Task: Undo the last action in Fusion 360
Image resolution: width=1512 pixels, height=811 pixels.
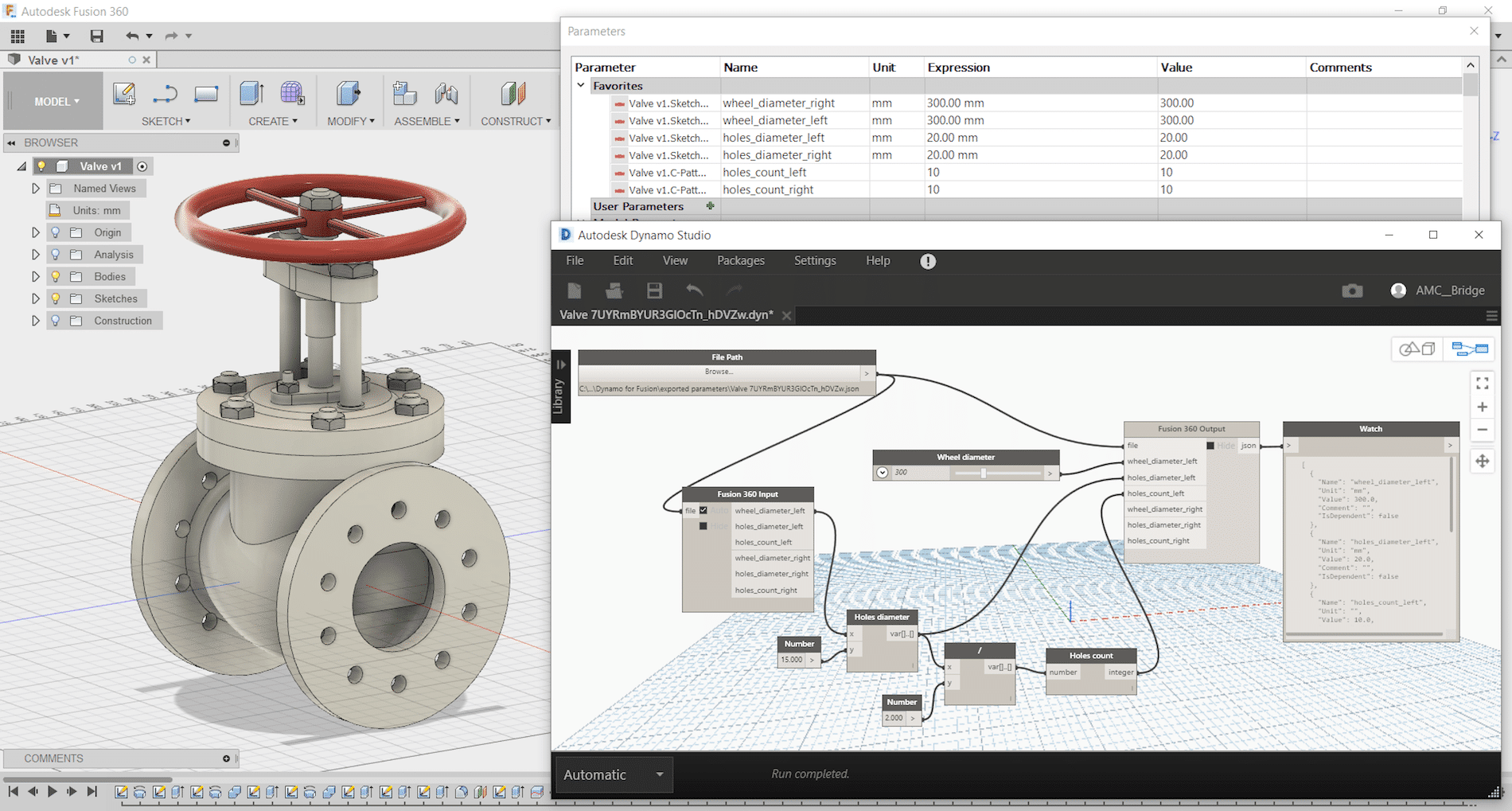Action: coord(133,36)
